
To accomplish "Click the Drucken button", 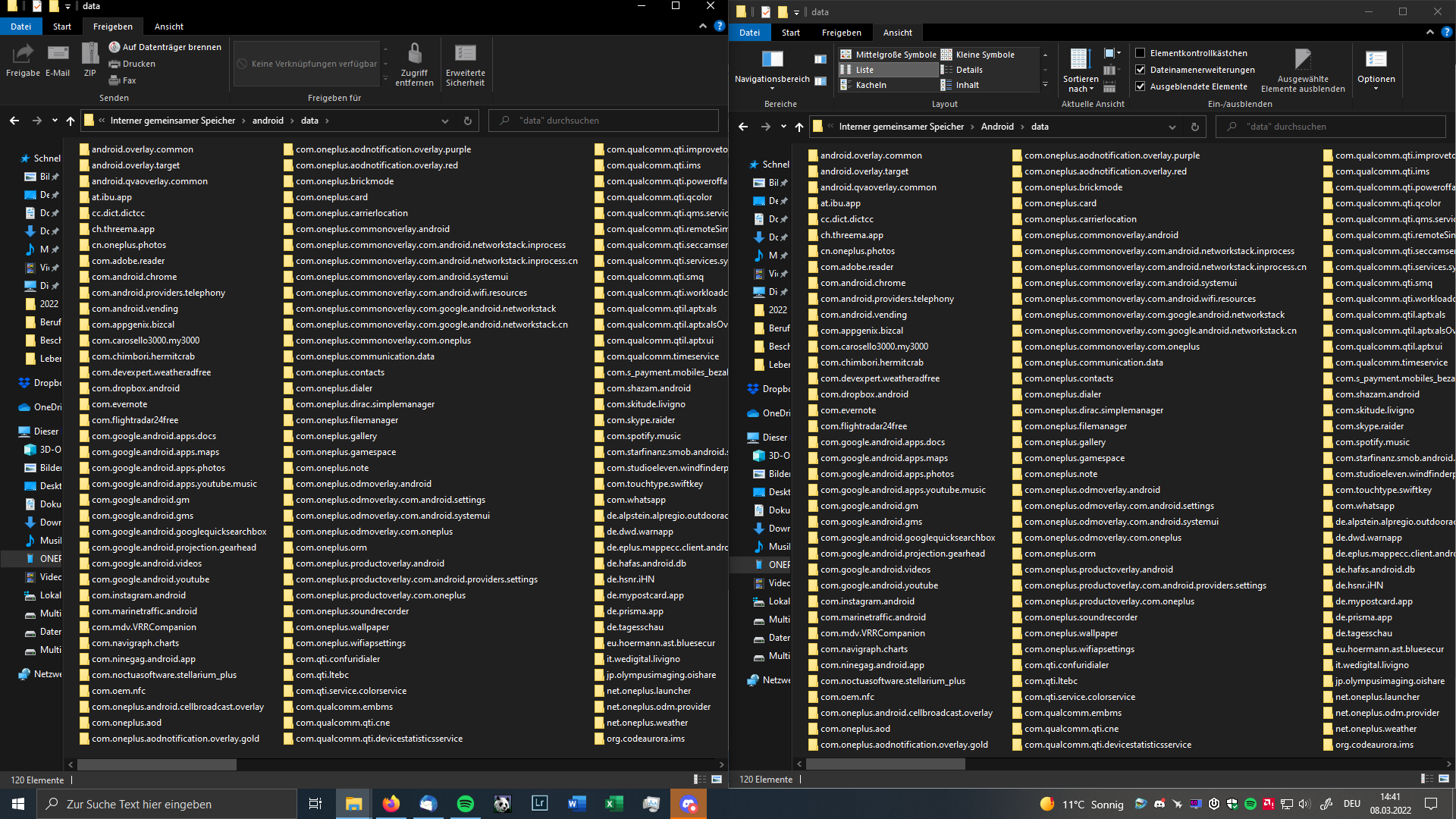I will [x=132, y=64].
